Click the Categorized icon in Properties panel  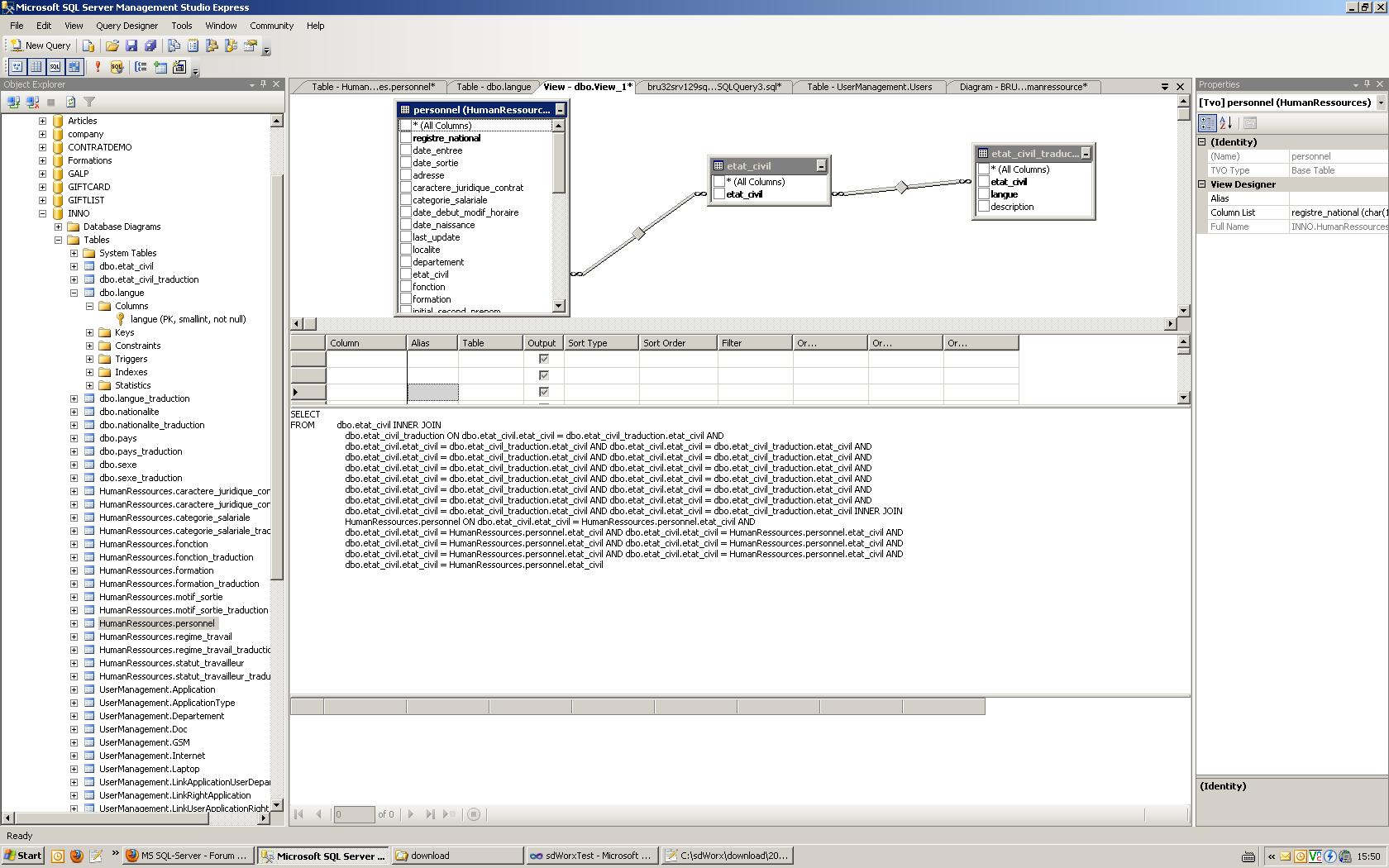pyautogui.click(x=1207, y=123)
